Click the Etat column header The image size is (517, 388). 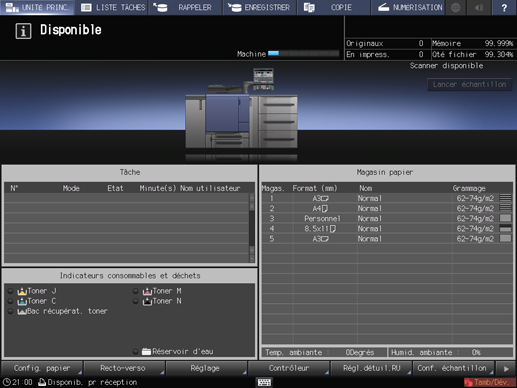pos(115,188)
